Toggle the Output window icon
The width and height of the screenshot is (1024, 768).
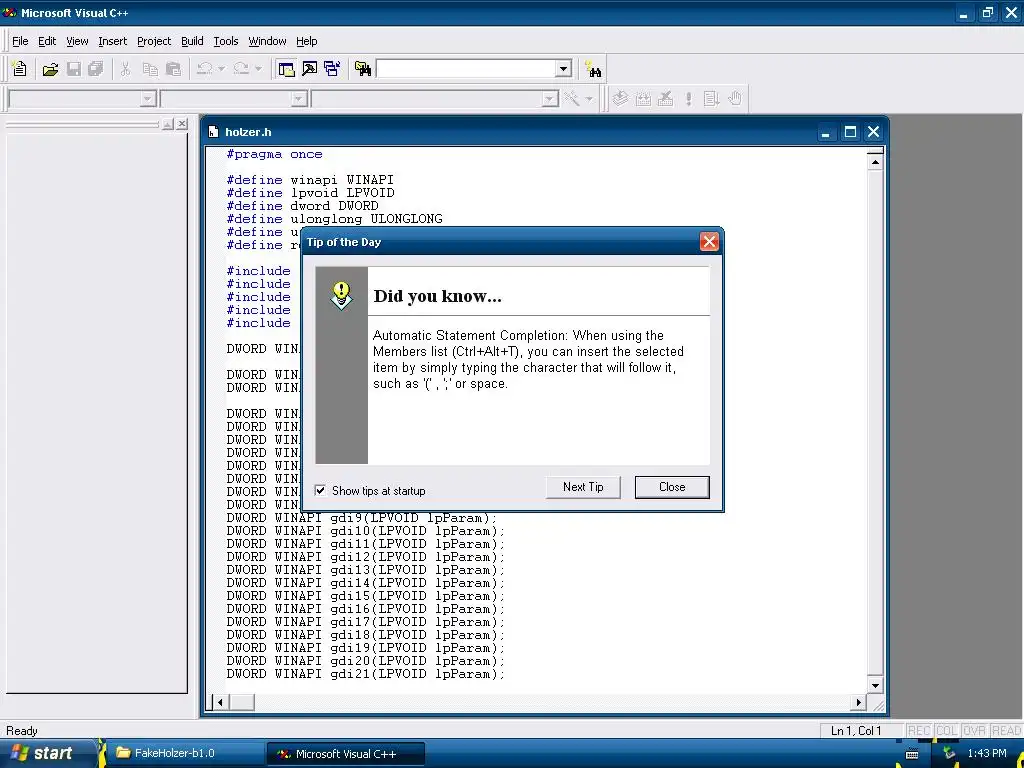pos(310,69)
